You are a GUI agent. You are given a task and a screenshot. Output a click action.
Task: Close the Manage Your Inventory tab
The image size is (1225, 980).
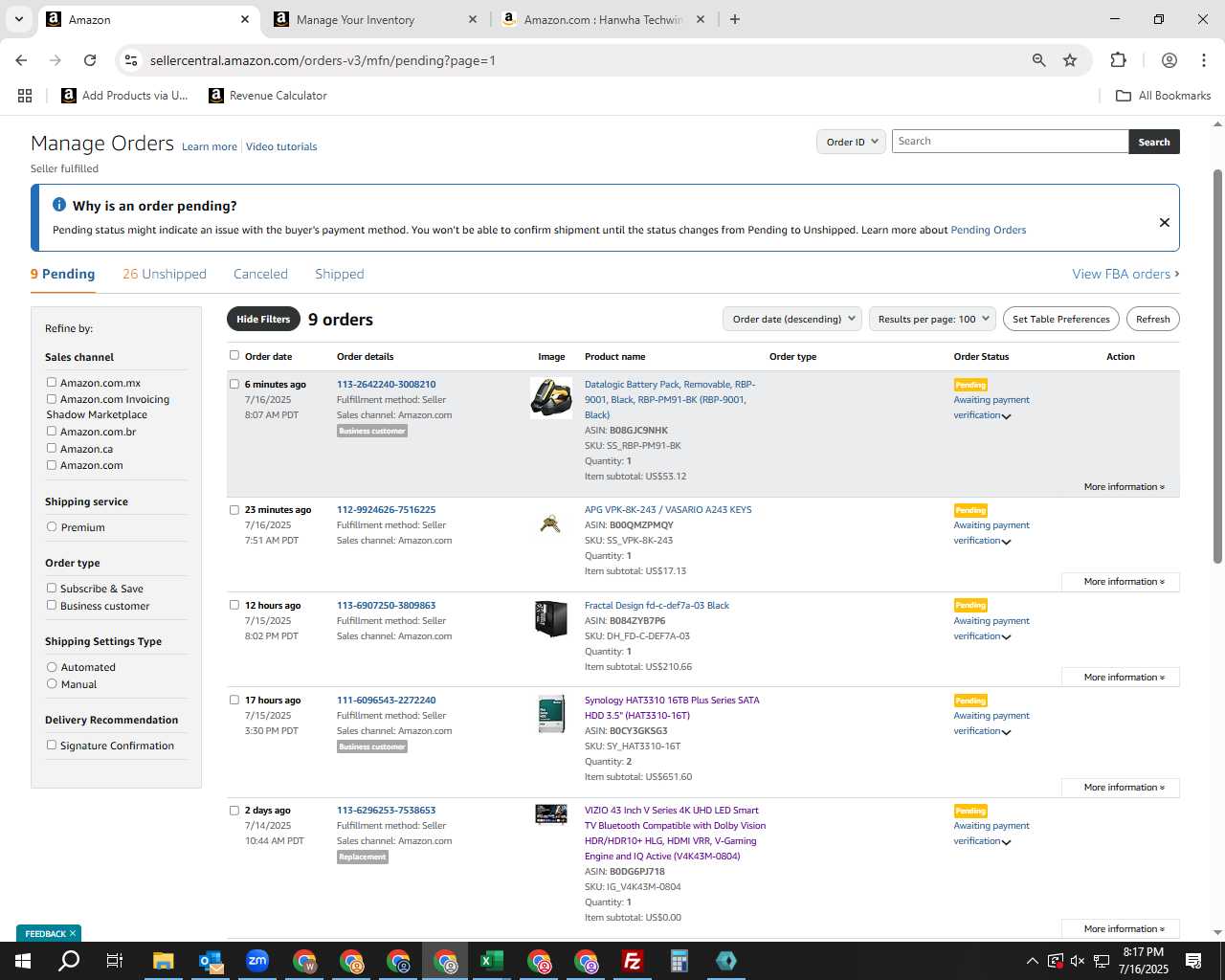[473, 19]
